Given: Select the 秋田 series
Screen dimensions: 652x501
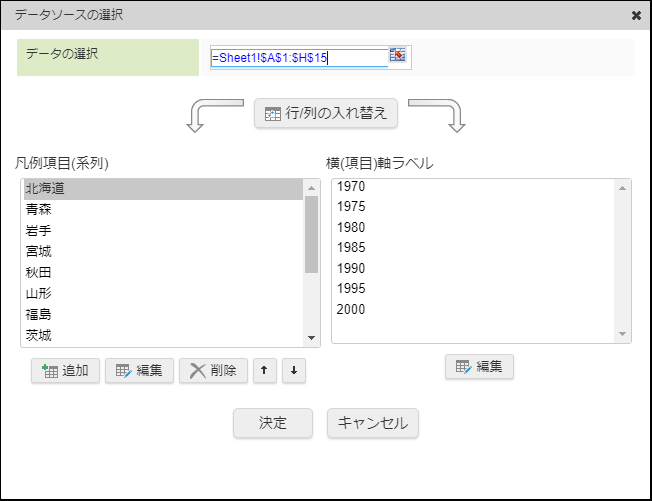Looking at the screenshot, I should coord(163,272).
